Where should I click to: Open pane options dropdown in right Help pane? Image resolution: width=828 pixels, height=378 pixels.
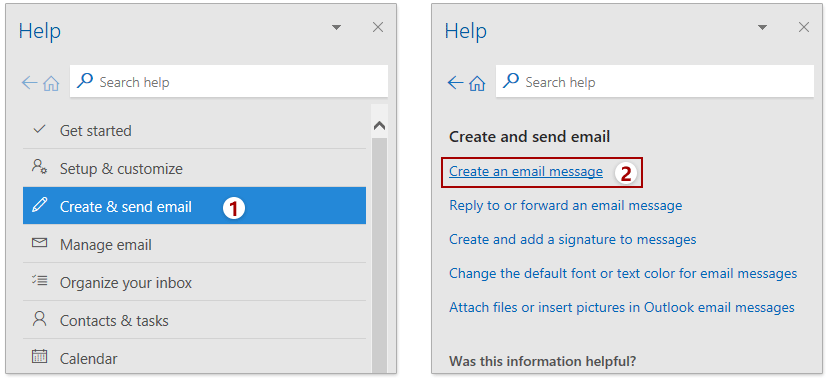pyautogui.click(x=763, y=27)
